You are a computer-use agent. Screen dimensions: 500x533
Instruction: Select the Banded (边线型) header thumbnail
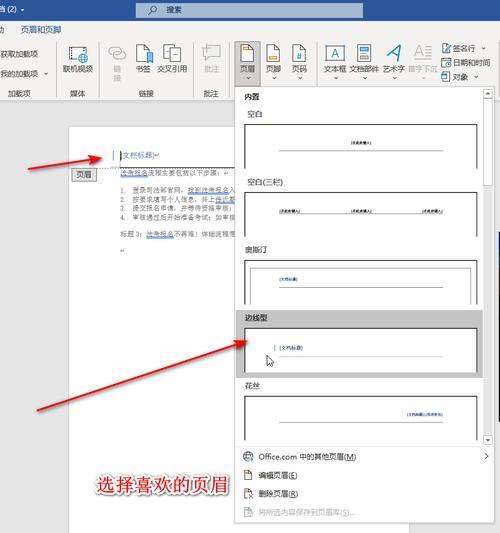coord(361,350)
